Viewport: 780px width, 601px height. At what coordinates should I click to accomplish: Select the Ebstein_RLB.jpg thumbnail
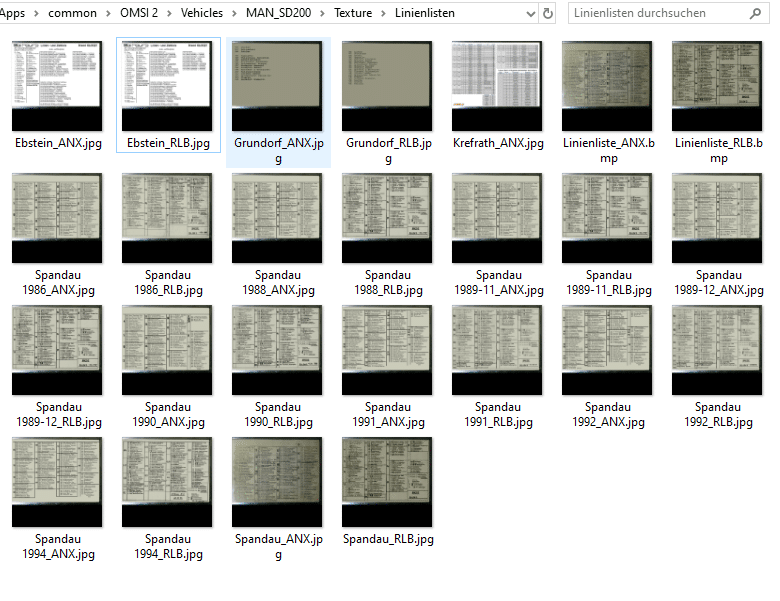point(167,86)
